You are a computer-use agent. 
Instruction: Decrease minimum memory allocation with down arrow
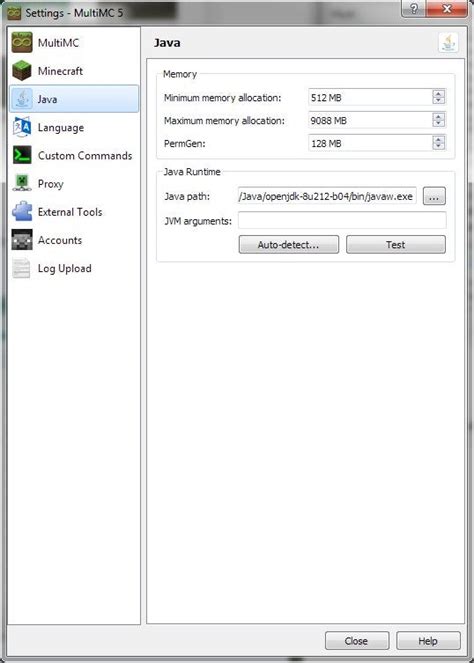(x=439, y=101)
